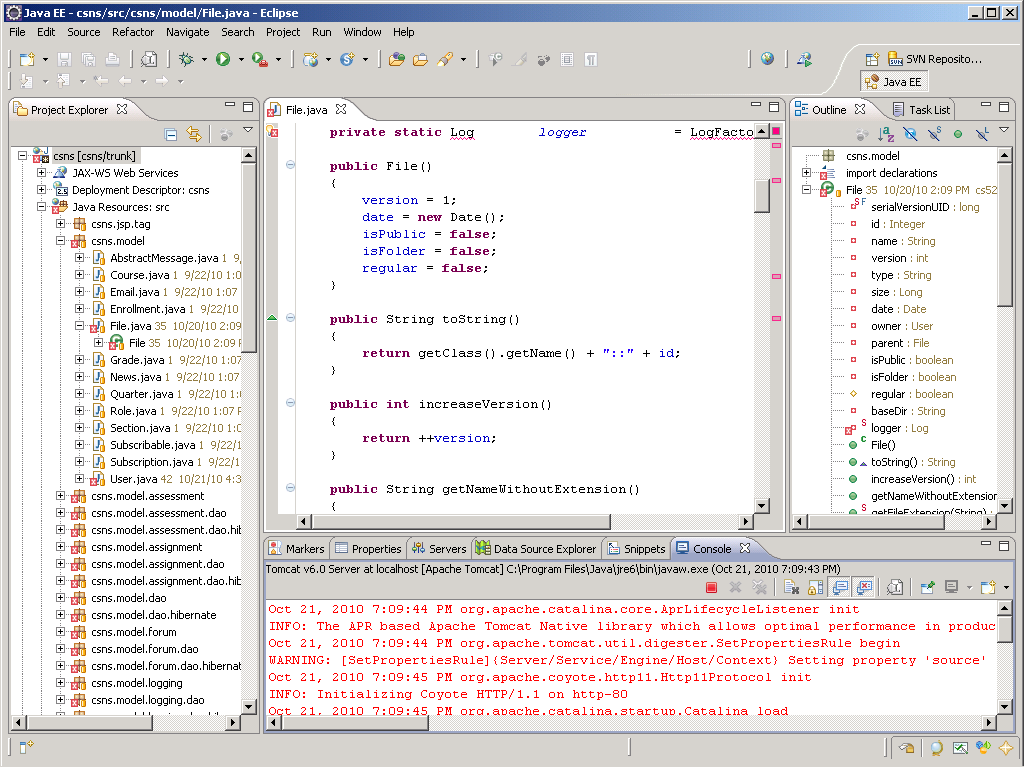Expand the csns.model.assessment package

[x=61, y=496]
